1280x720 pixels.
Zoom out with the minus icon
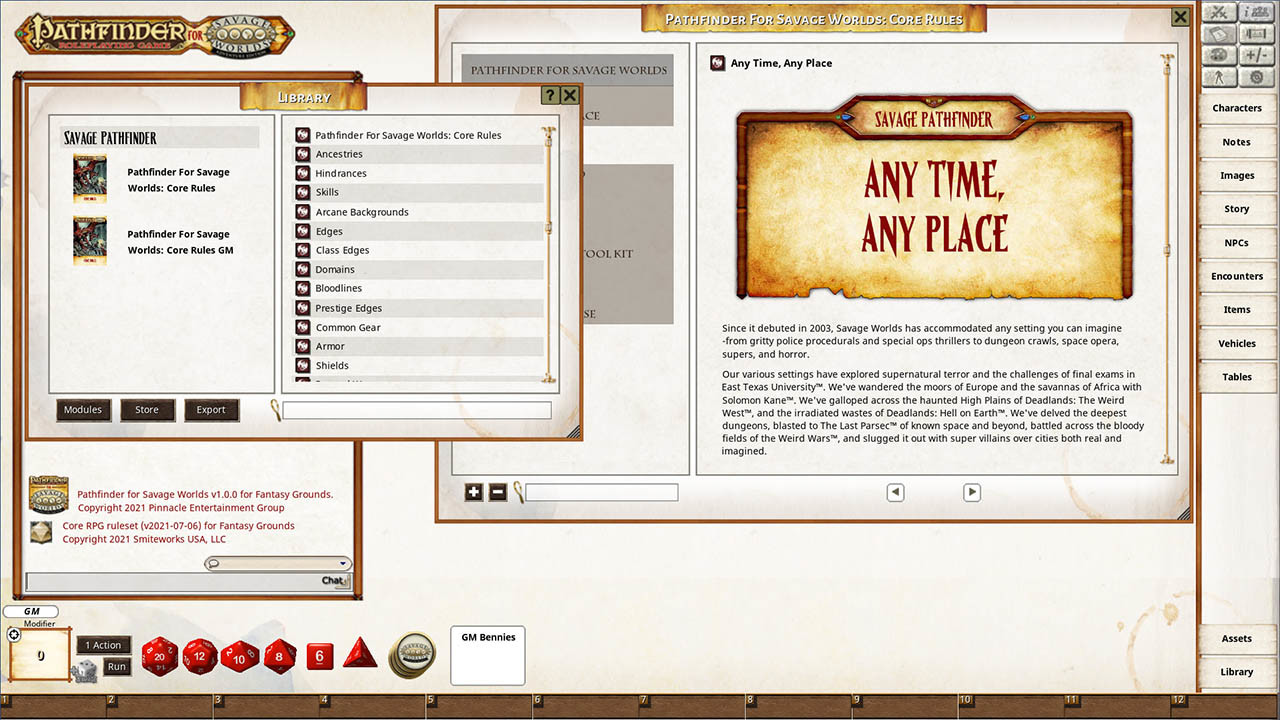(x=497, y=492)
